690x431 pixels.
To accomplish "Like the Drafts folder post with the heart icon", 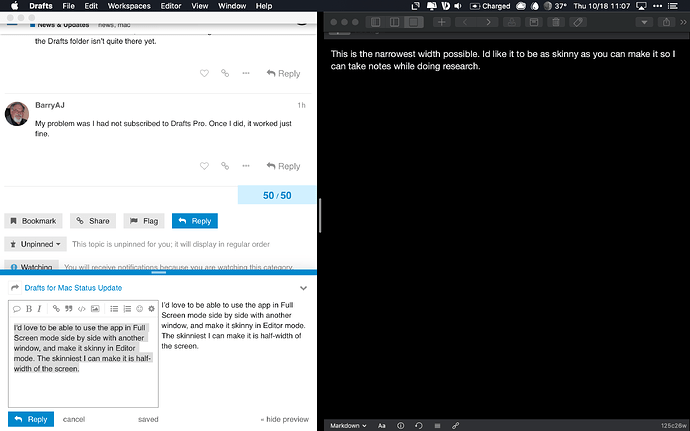I will click(204, 73).
